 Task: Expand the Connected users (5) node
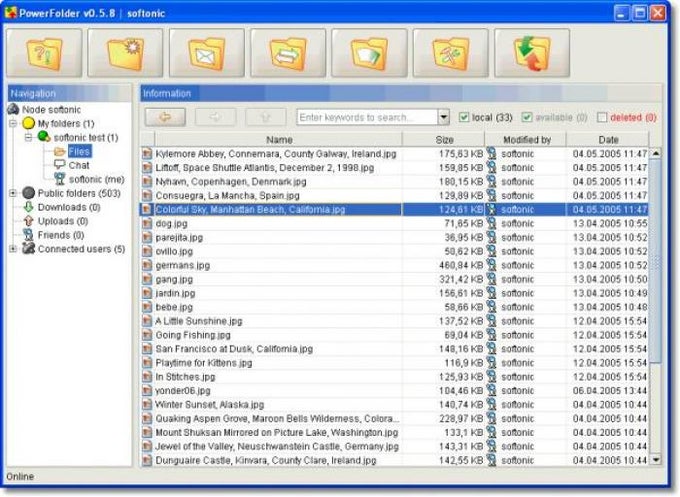pos(13,249)
